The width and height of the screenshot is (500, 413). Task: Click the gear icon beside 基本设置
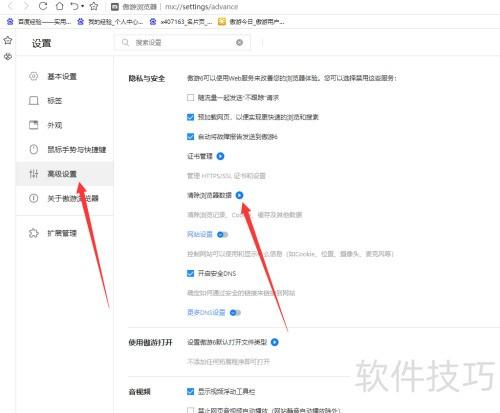click(34, 76)
